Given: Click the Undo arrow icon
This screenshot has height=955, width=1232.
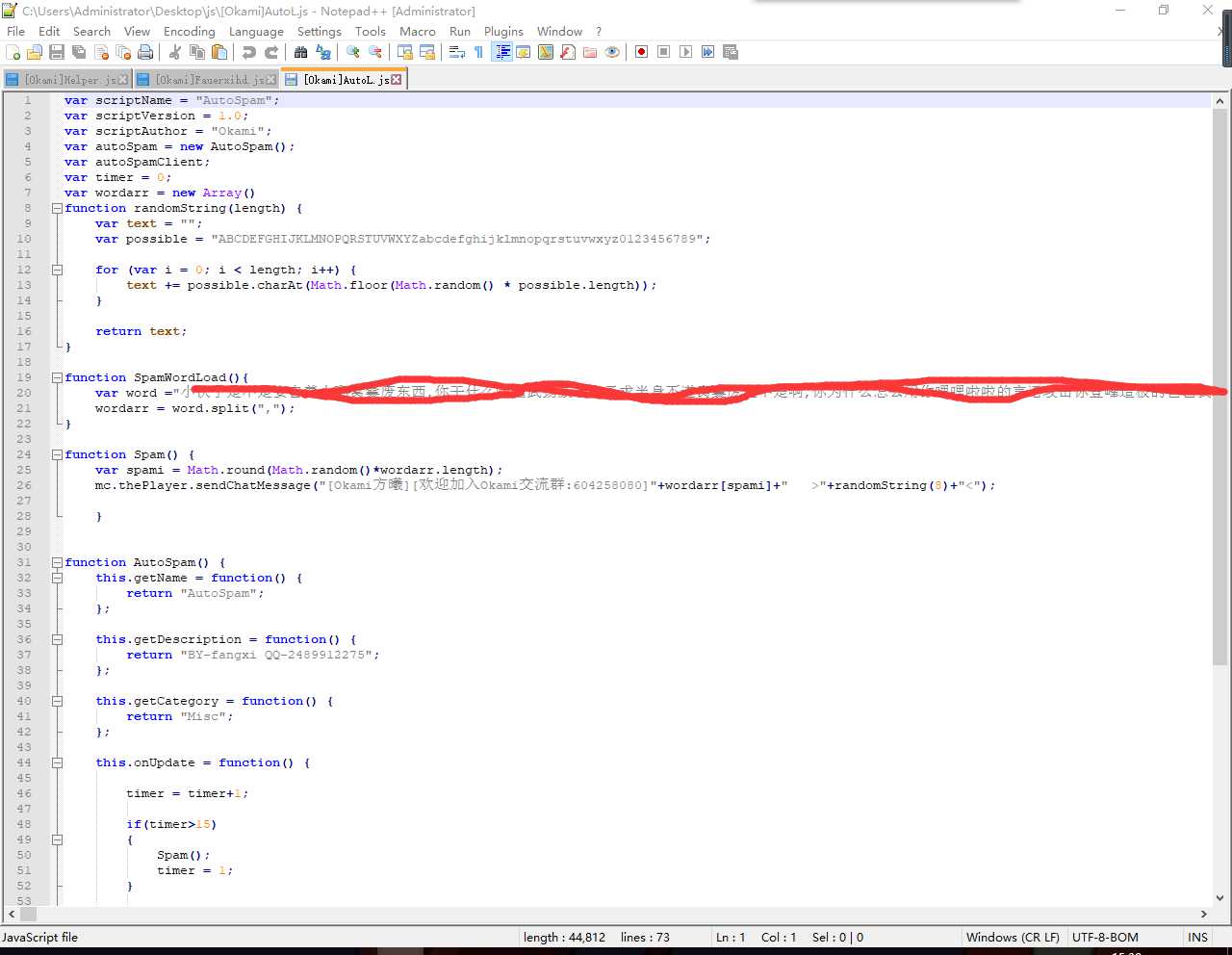Looking at the screenshot, I should [249, 52].
